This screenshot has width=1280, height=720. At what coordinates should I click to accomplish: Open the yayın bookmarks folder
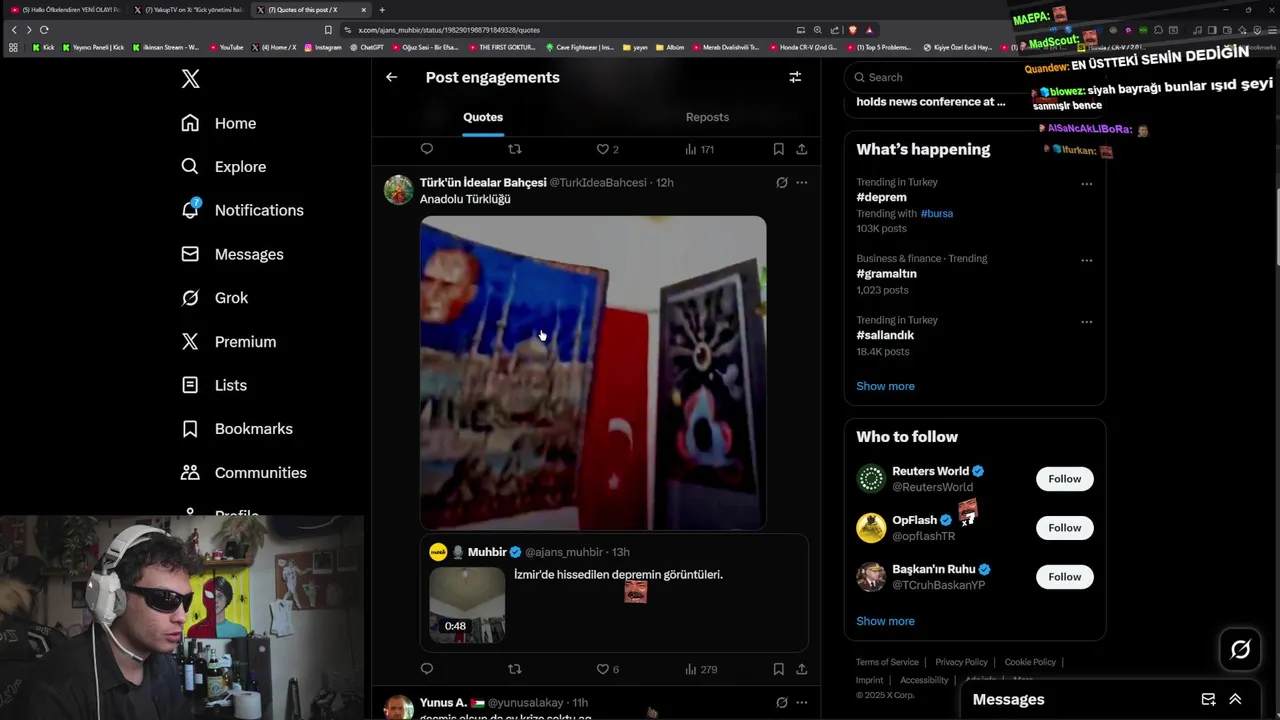635,47
